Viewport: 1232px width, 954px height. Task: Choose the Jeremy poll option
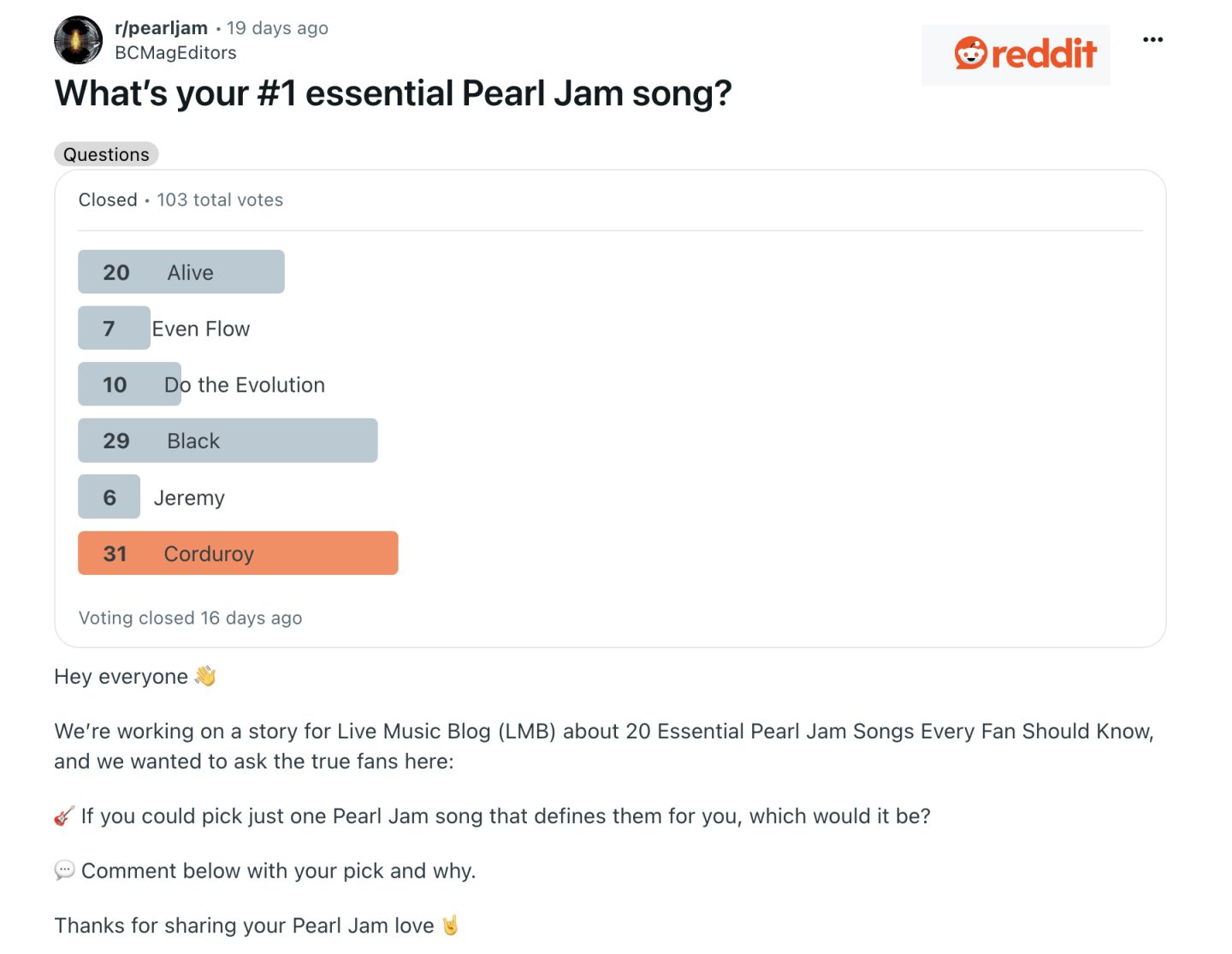tap(109, 496)
